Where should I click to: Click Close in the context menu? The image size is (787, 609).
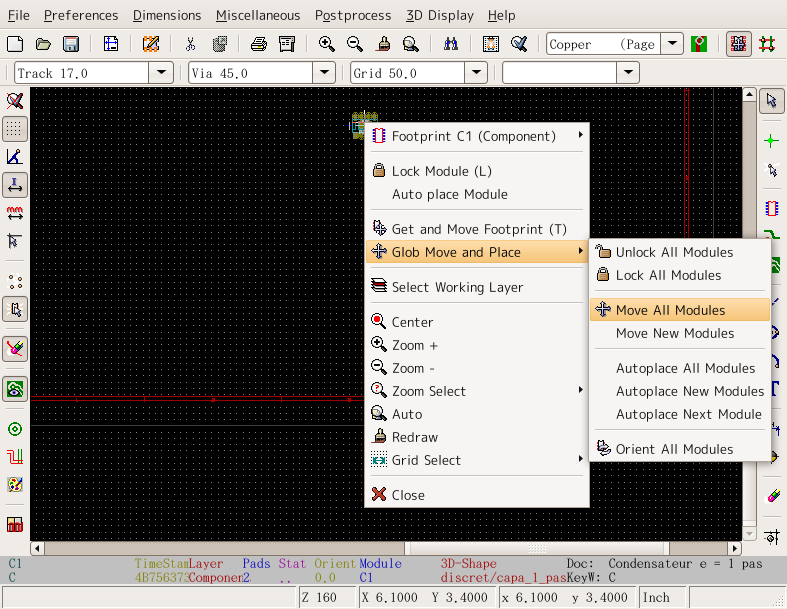[x=408, y=495]
